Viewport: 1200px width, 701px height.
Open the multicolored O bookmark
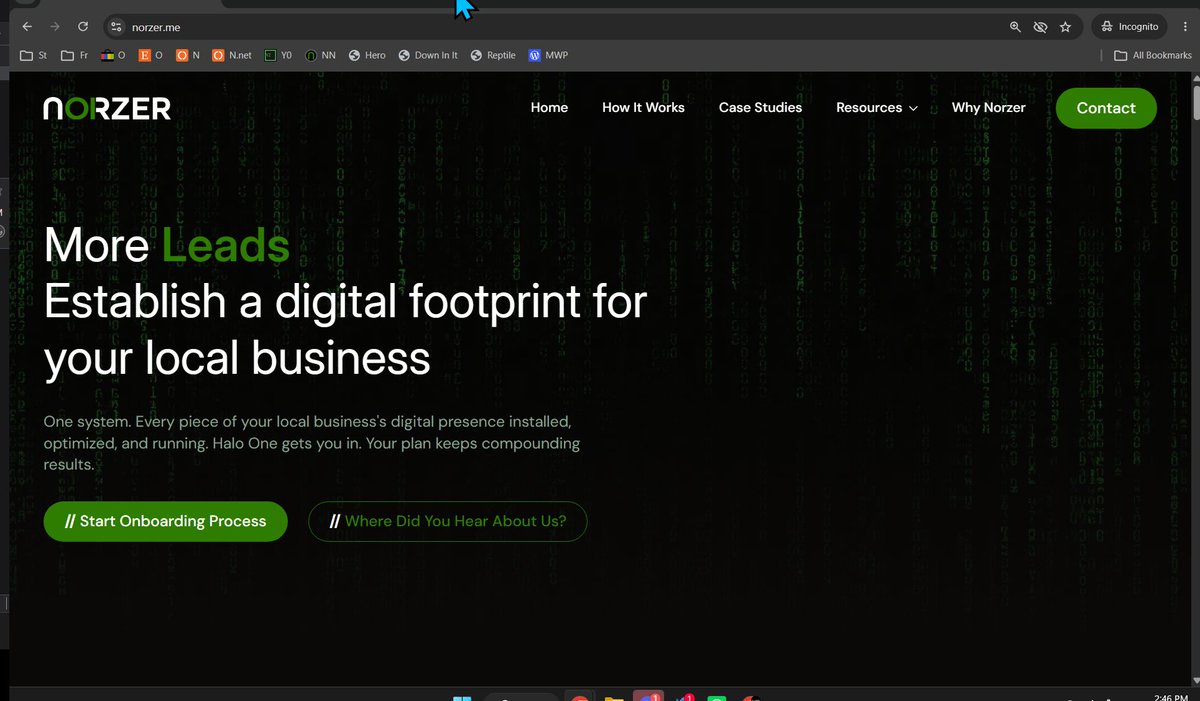point(113,55)
